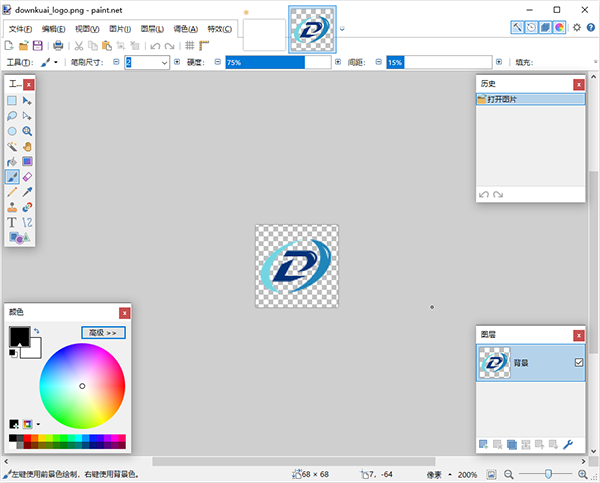Toggle the pixel grid display
This screenshot has height=483, width=600.
click(x=190, y=46)
